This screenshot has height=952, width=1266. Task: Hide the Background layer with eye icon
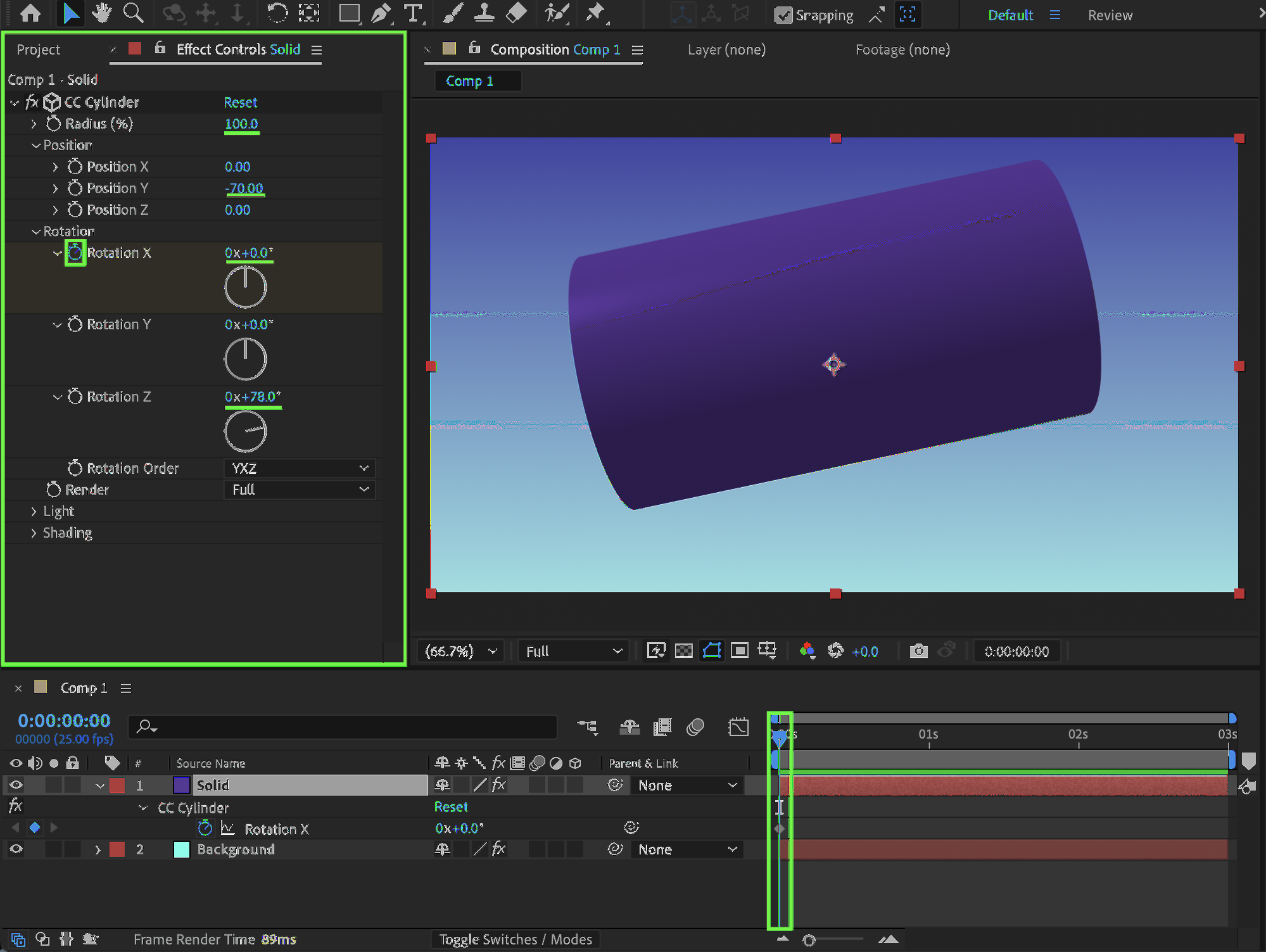click(16, 849)
